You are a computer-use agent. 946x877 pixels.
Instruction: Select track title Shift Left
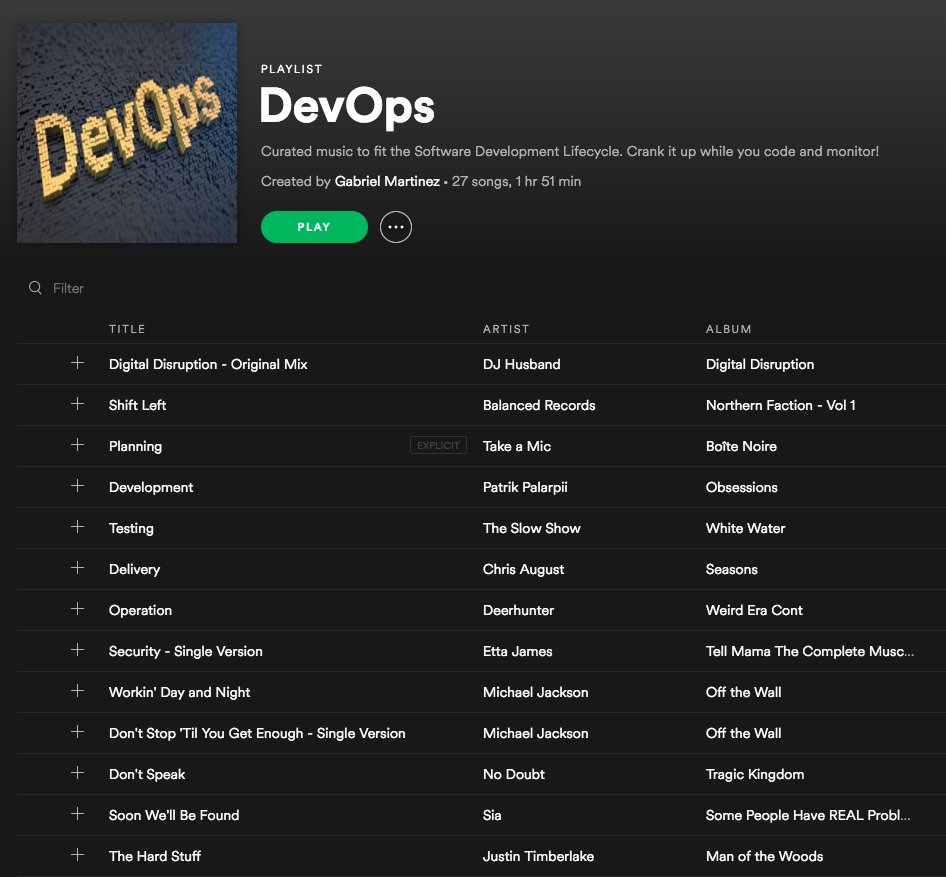137,405
